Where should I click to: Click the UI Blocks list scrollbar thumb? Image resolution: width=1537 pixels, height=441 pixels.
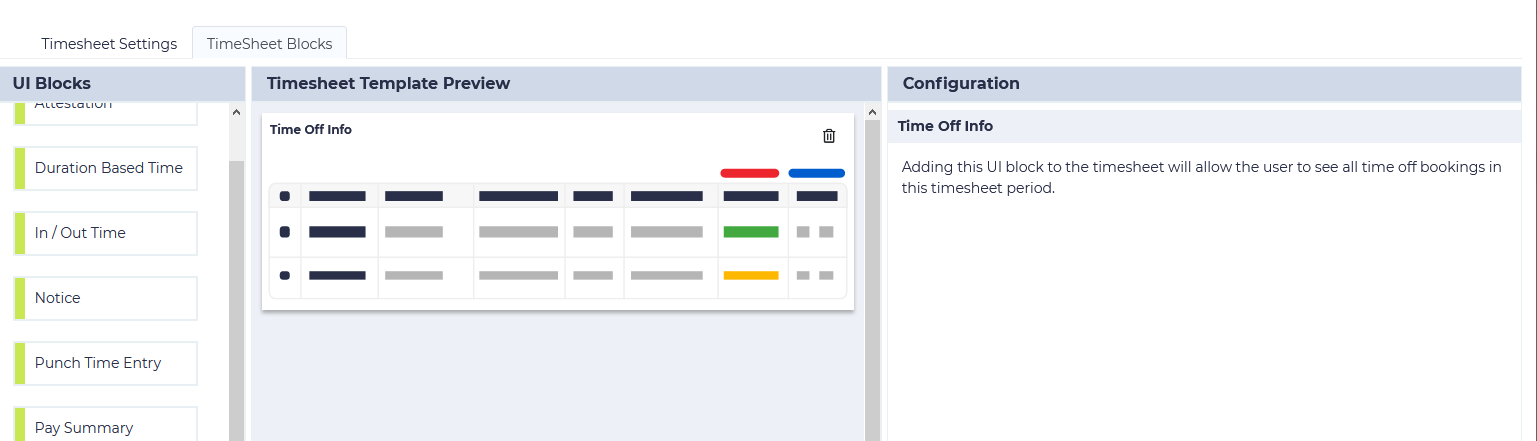236,300
